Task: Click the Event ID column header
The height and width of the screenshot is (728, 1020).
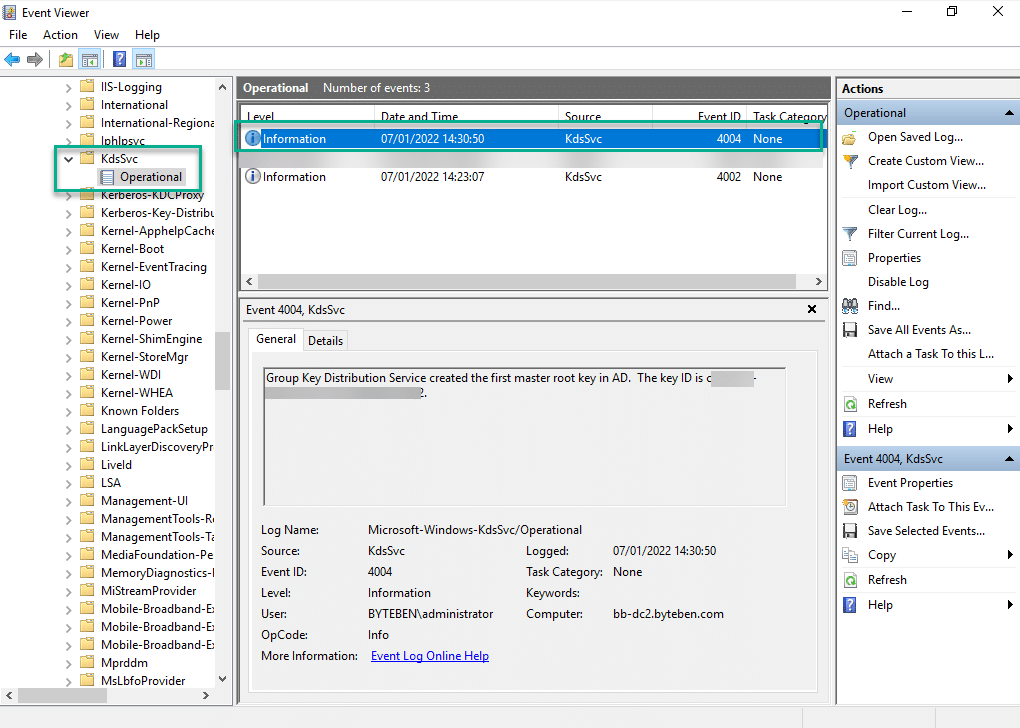Action: pos(699,116)
